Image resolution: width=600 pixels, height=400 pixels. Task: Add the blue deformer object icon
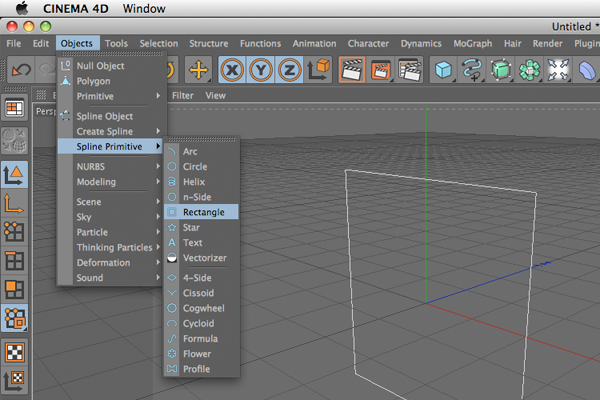click(586, 70)
